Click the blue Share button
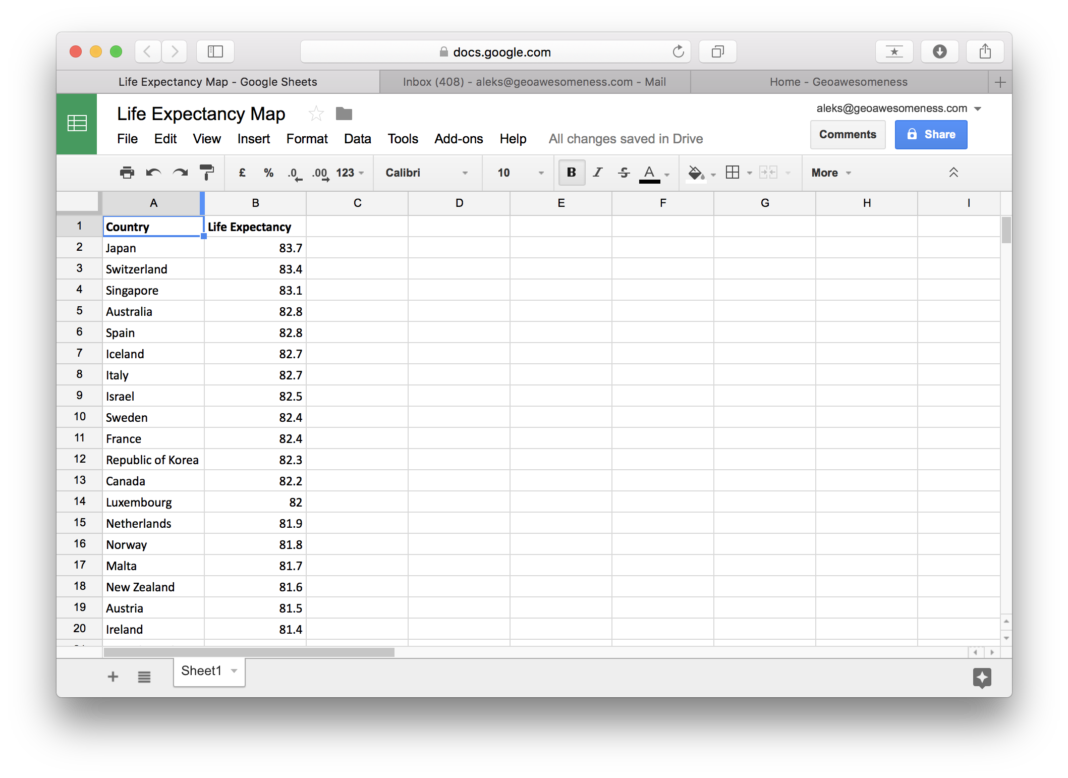Screen dimensions: 1068x778 tap(930, 134)
